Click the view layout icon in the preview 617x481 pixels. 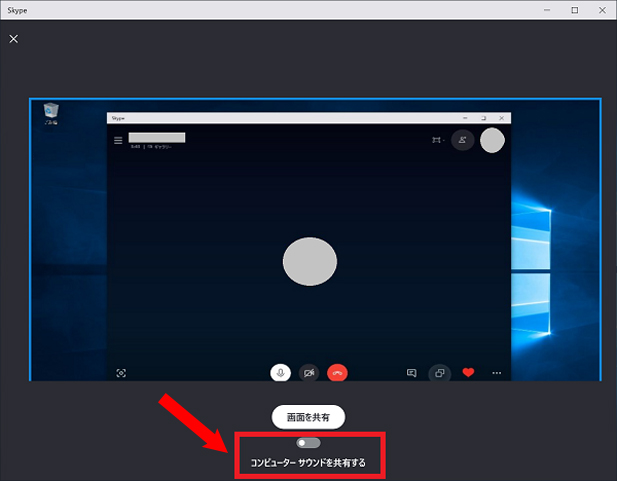438,140
